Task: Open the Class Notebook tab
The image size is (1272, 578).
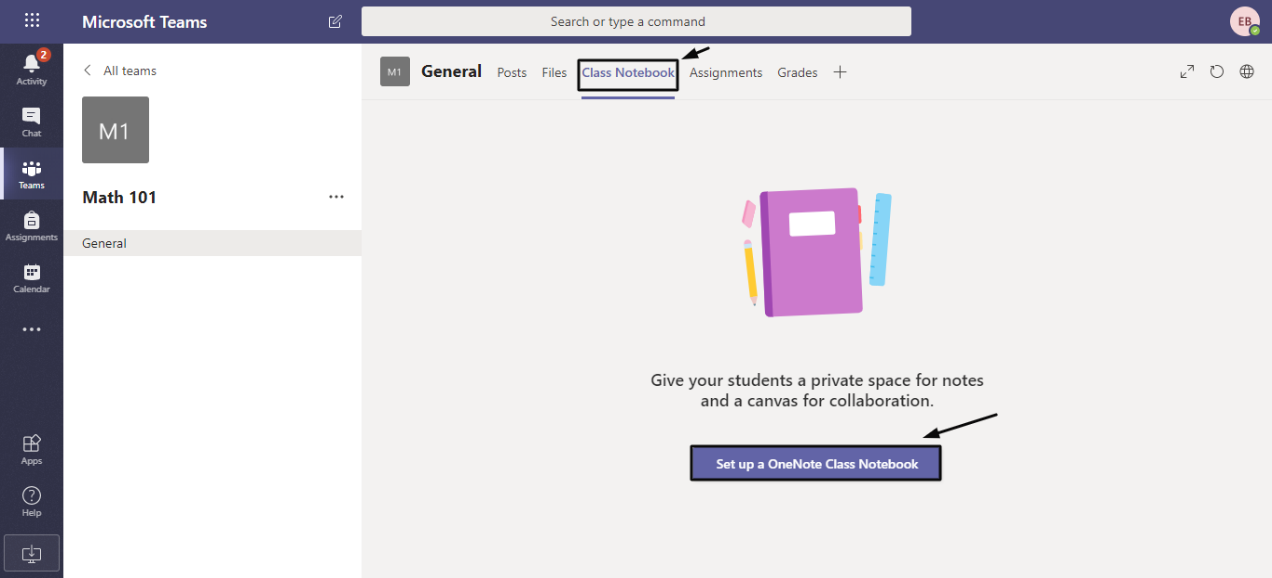Action: 628,72
